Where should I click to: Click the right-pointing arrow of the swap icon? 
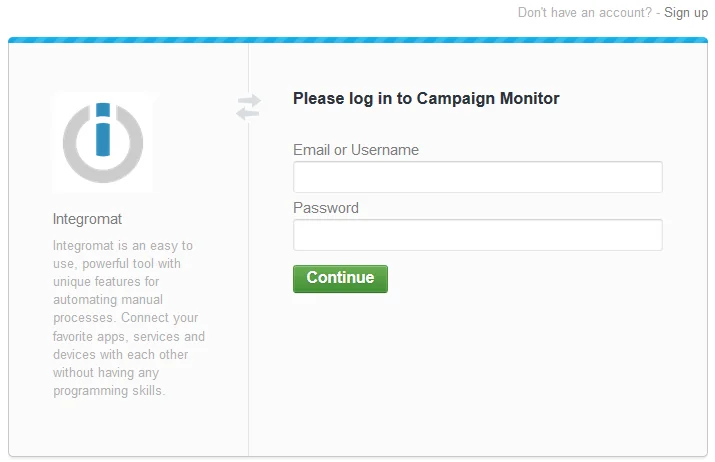point(249,101)
